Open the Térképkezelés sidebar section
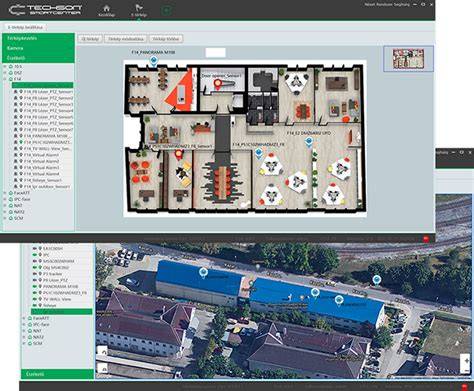The image size is (474, 391). coord(38,38)
